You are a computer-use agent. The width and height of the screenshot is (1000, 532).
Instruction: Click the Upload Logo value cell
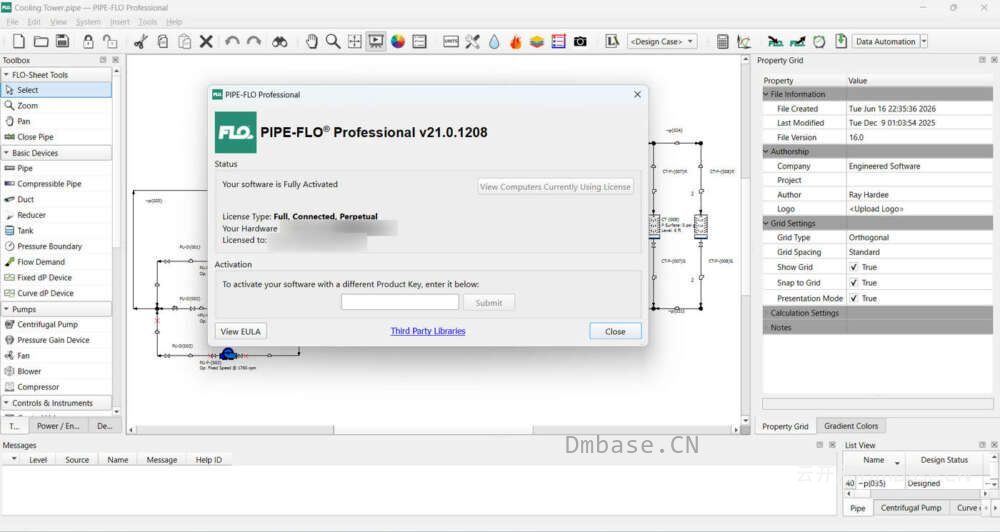point(919,209)
